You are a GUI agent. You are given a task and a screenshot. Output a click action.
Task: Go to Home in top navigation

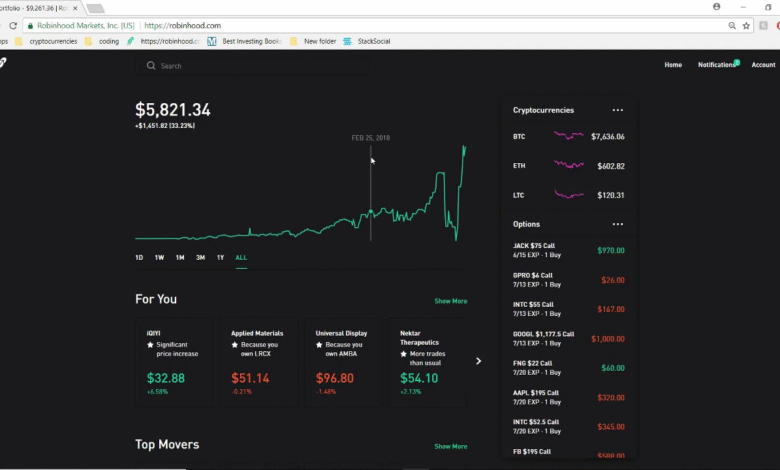coord(673,65)
